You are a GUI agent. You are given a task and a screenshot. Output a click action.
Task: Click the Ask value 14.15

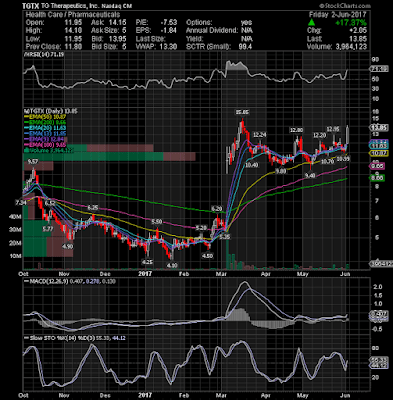pos(119,23)
